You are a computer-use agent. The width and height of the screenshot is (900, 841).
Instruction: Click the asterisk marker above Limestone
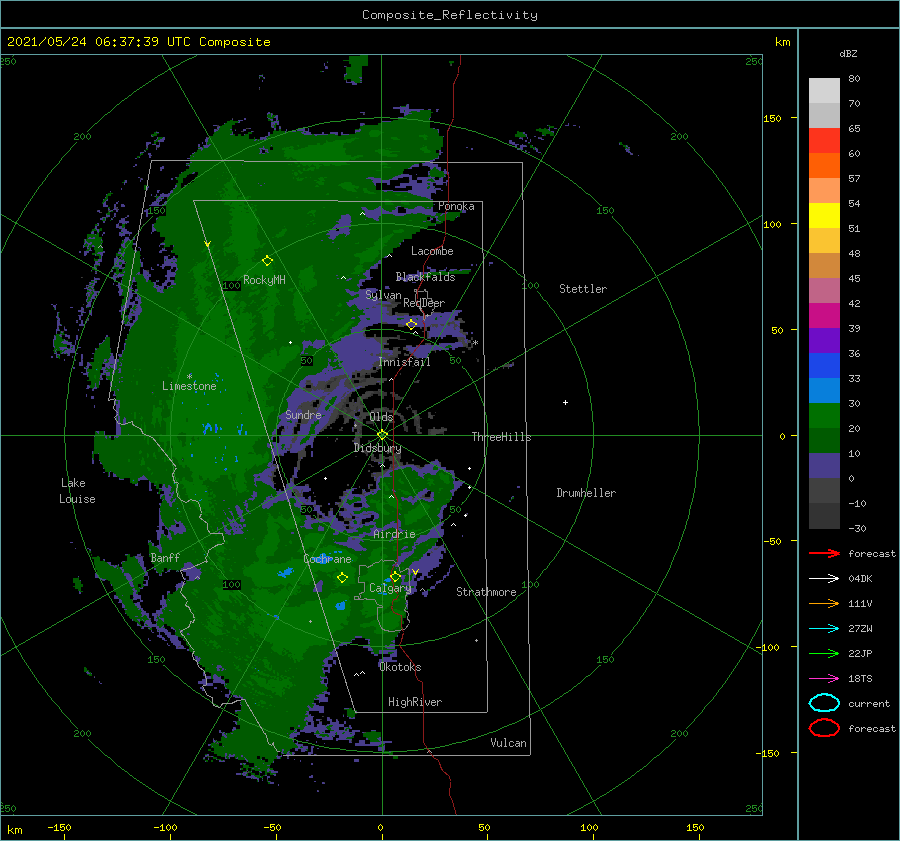189,377
